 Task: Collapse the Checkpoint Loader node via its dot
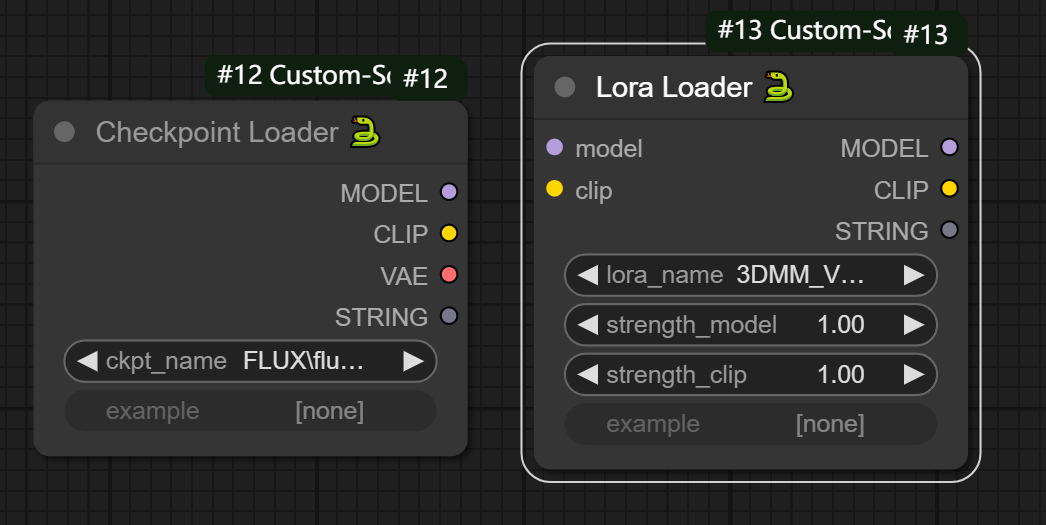pos(65,132)
